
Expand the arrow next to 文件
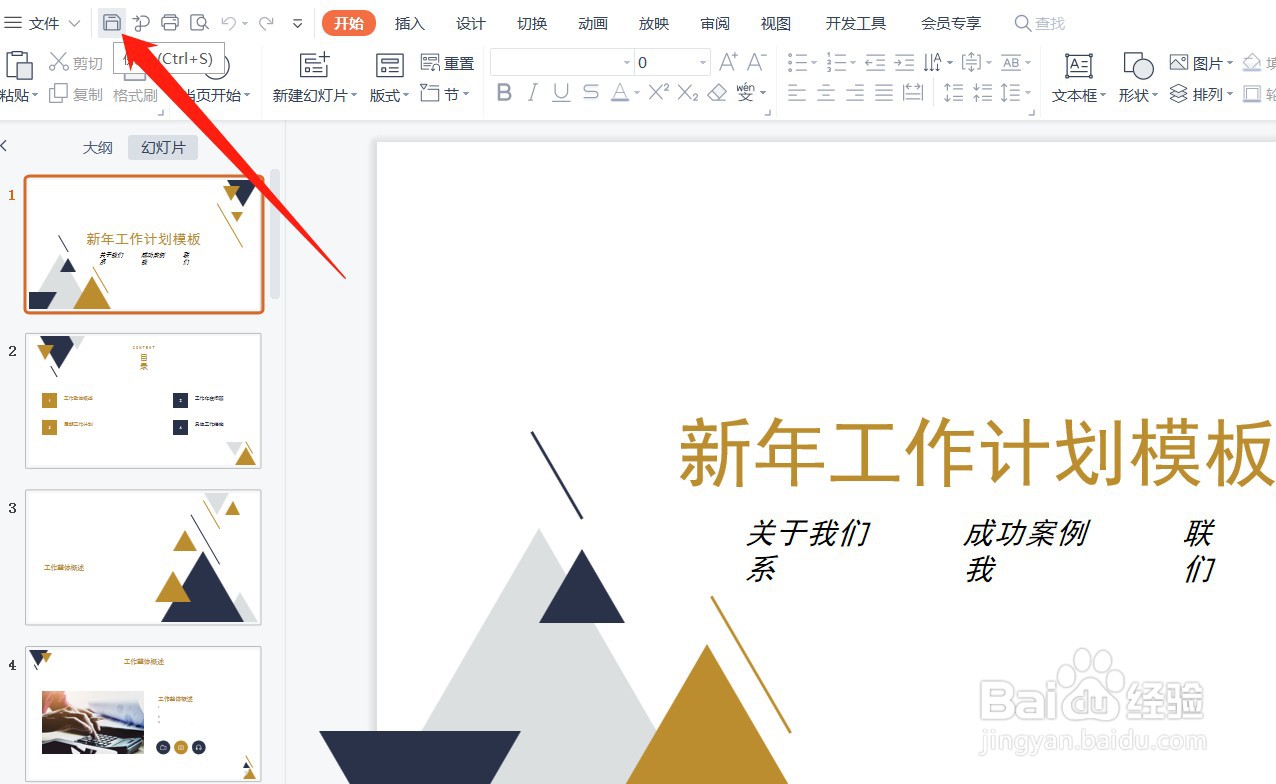pos(74,23)
